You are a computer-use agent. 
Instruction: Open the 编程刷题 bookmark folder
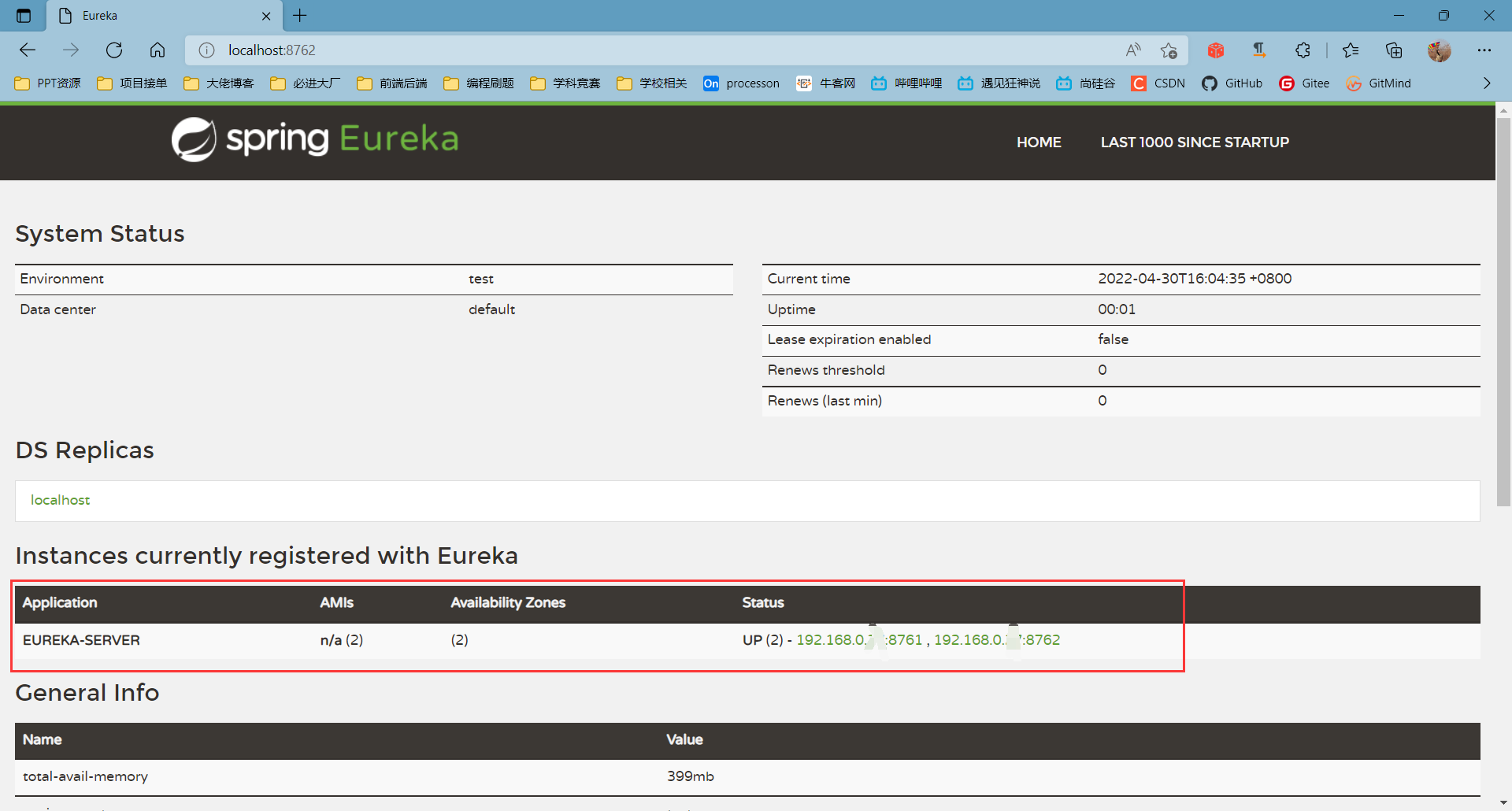[x=479, y=83]
